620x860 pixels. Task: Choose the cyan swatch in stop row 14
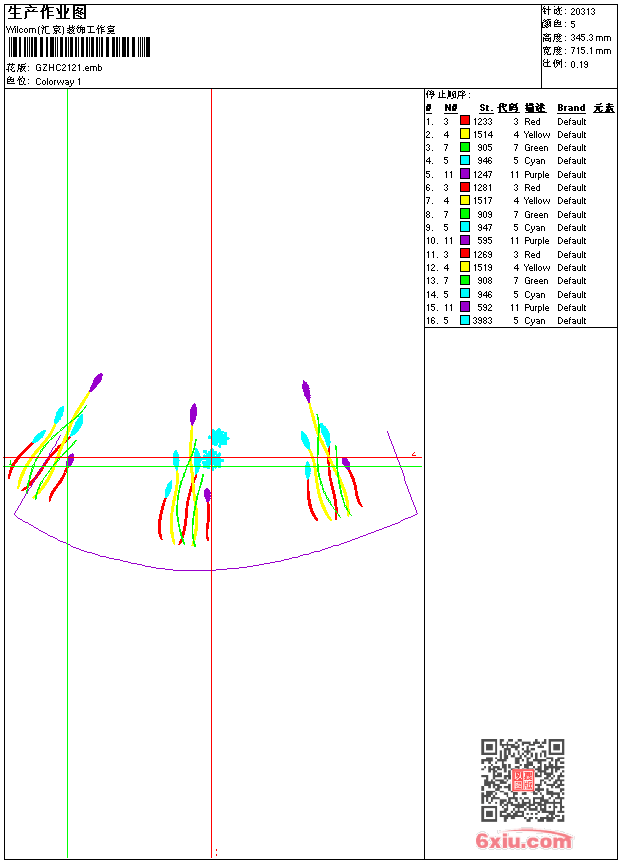465,294
